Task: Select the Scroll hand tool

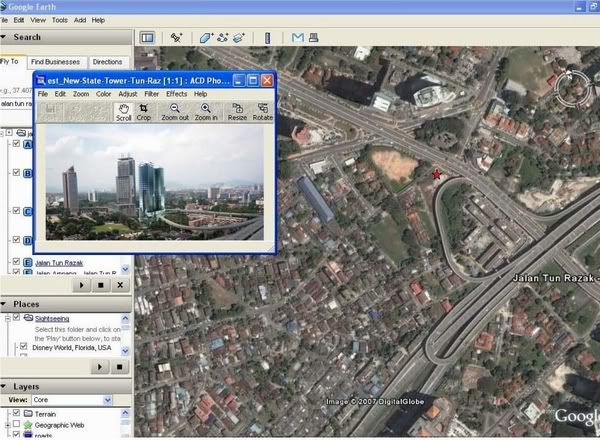Action: tap(123, 111)
